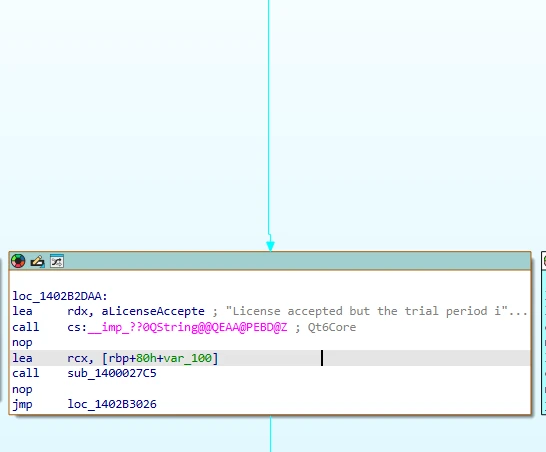
Task: Click the QString import function name
Action: pos(187,327)
